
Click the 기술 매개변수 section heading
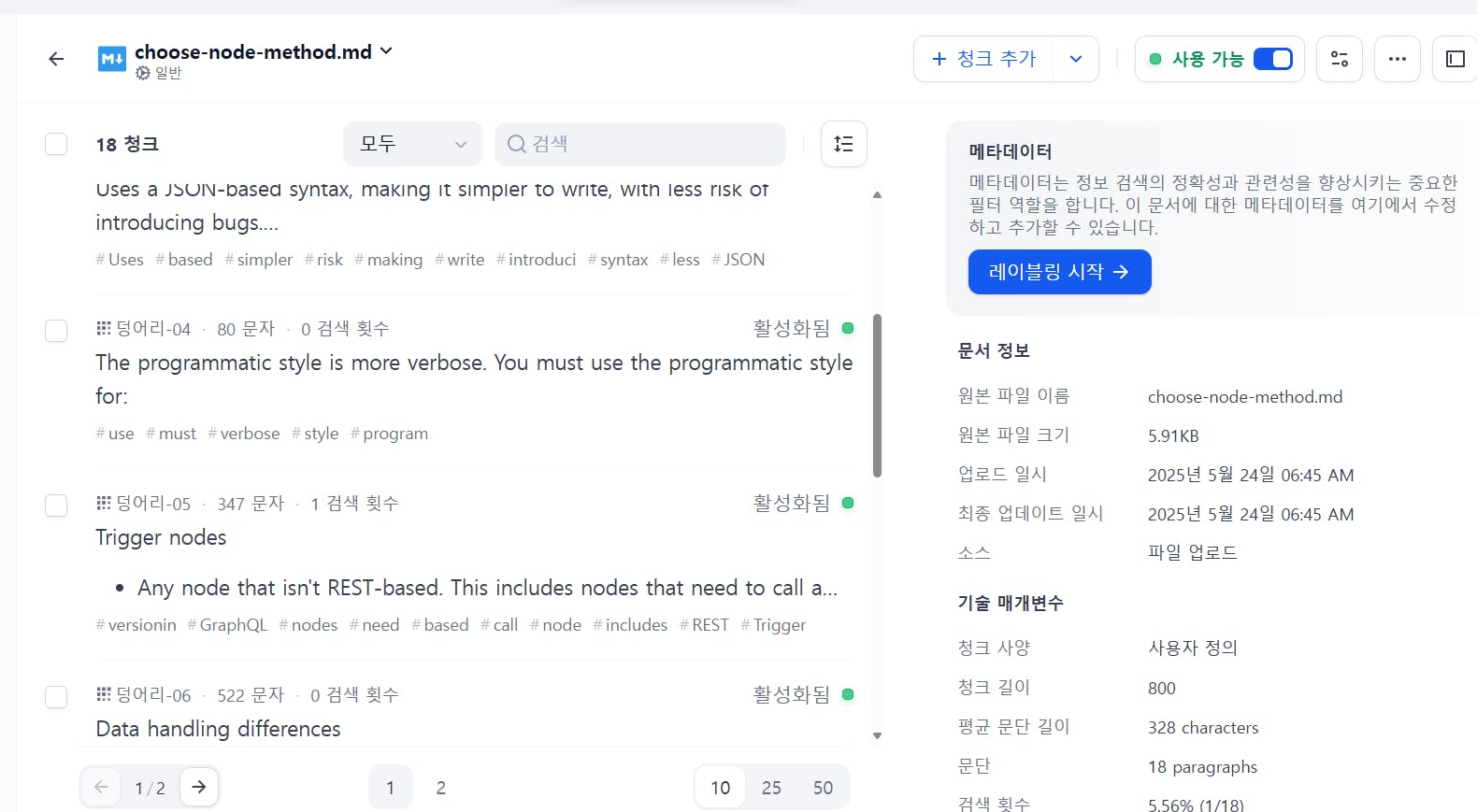[x=1011, y=604]
